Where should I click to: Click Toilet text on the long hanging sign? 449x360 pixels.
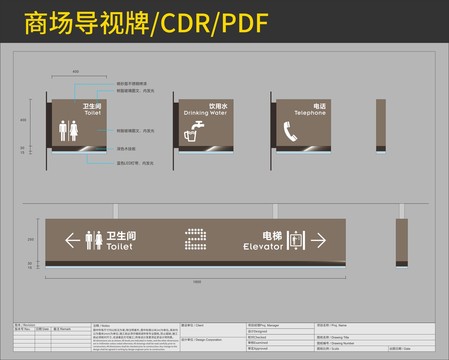coord(119,246)
